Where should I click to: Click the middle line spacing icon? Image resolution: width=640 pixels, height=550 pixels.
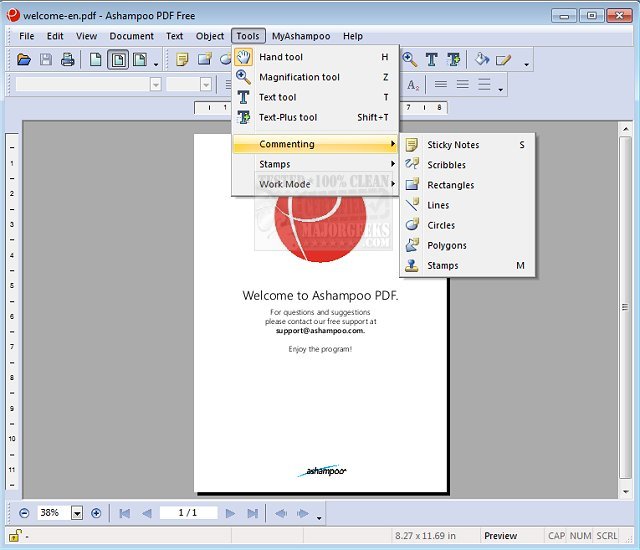462,84
